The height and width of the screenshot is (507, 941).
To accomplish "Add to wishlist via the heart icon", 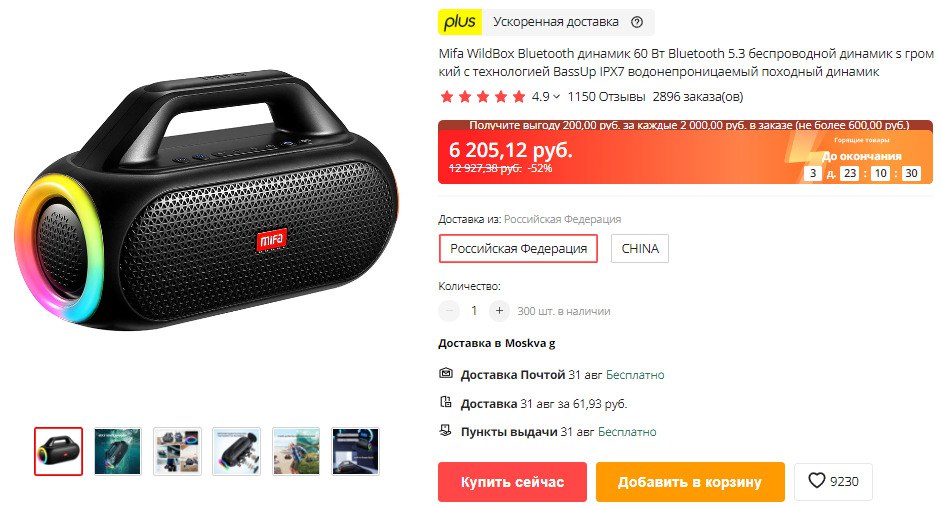I will coord(817,481).
